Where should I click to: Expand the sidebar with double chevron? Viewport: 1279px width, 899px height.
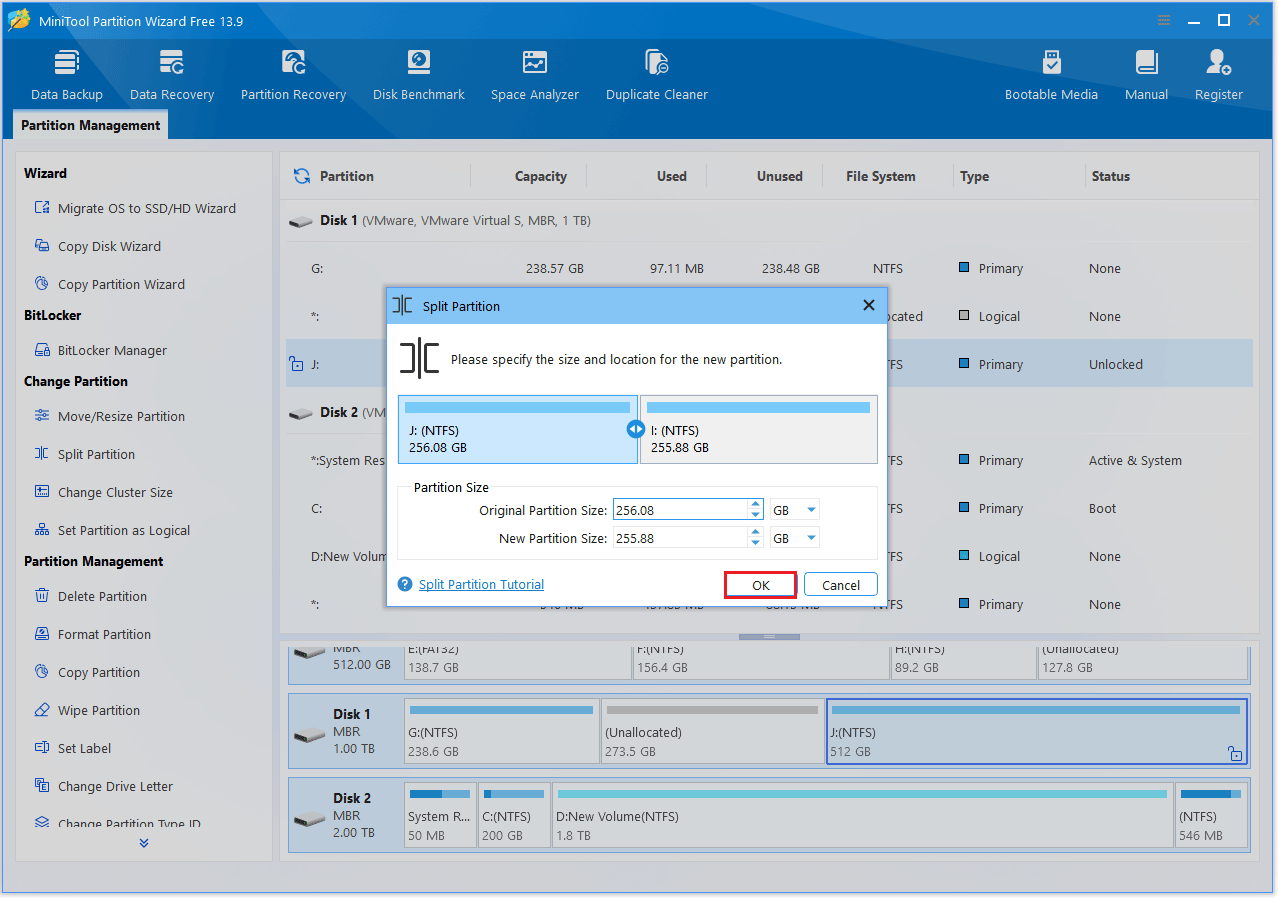[x=144, y=843]
